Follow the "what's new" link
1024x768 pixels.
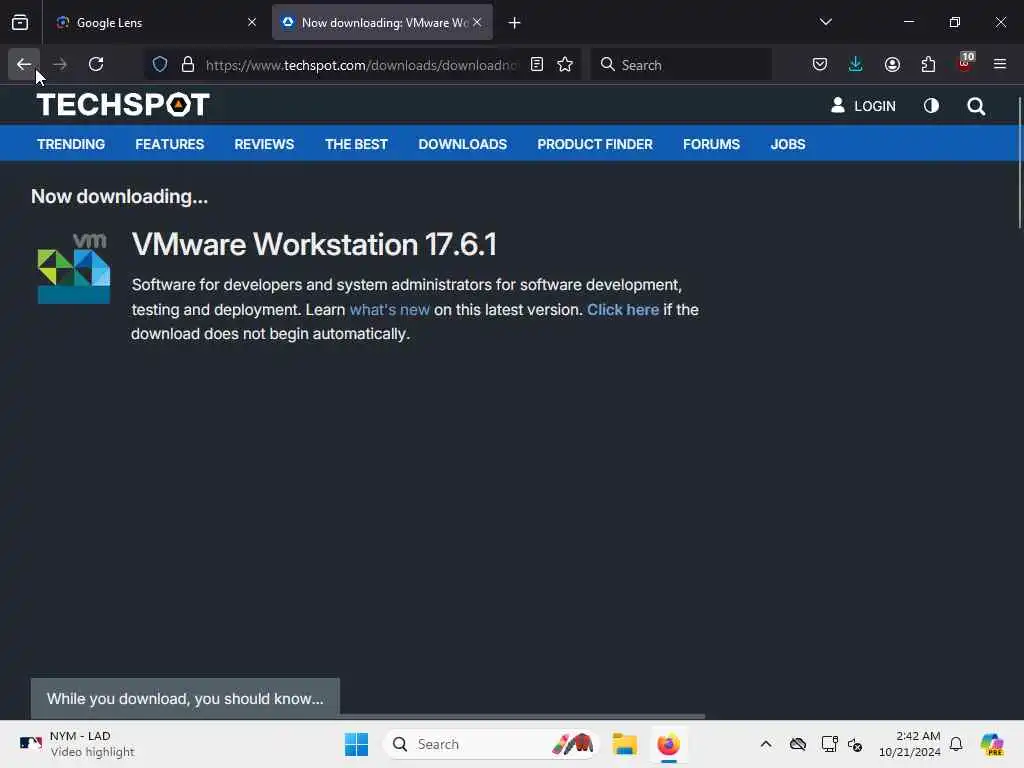[x=389, y=310]
